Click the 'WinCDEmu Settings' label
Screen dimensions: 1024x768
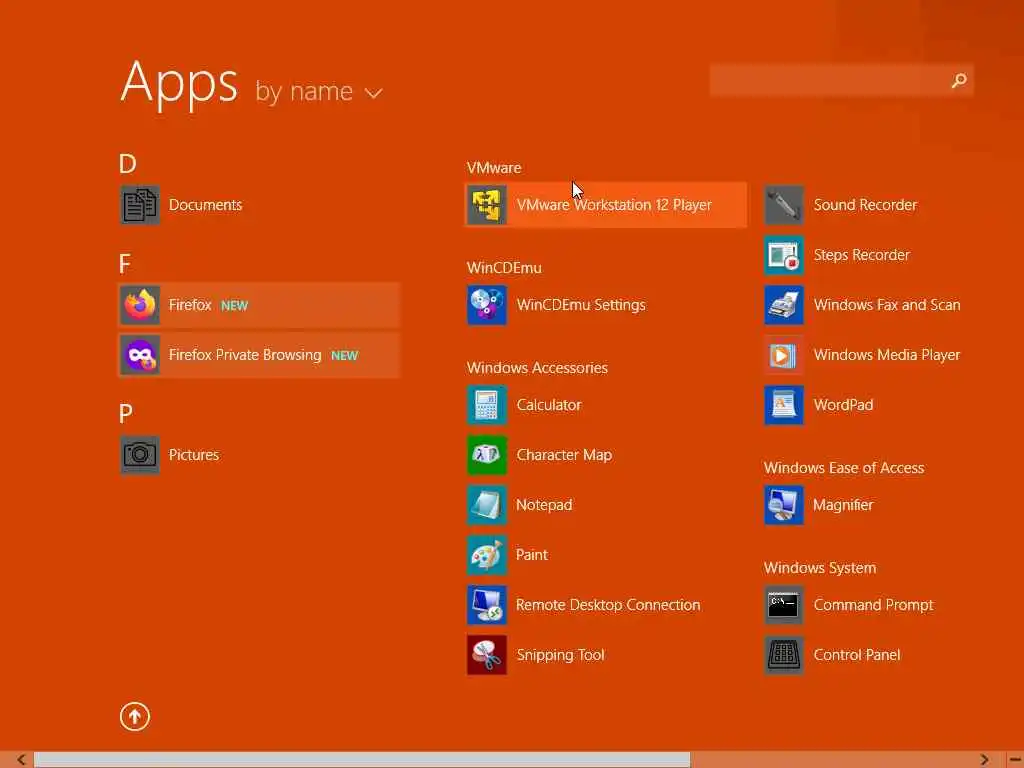click(581, 305)
